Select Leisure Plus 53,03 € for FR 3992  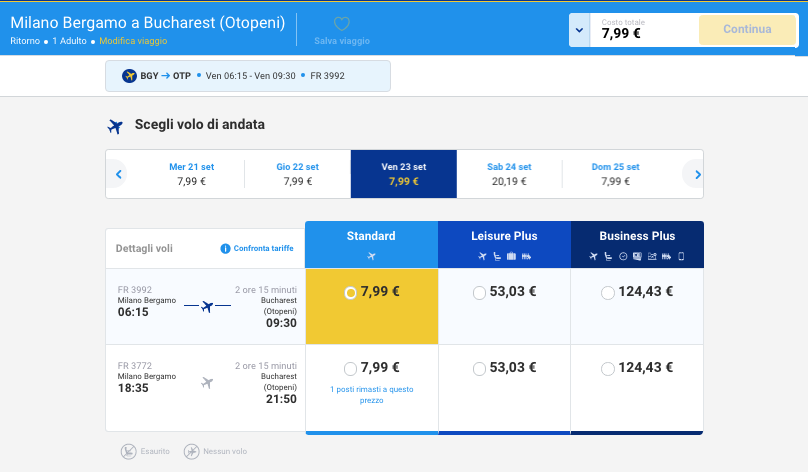pyautogui.click(x=479, y=293)
